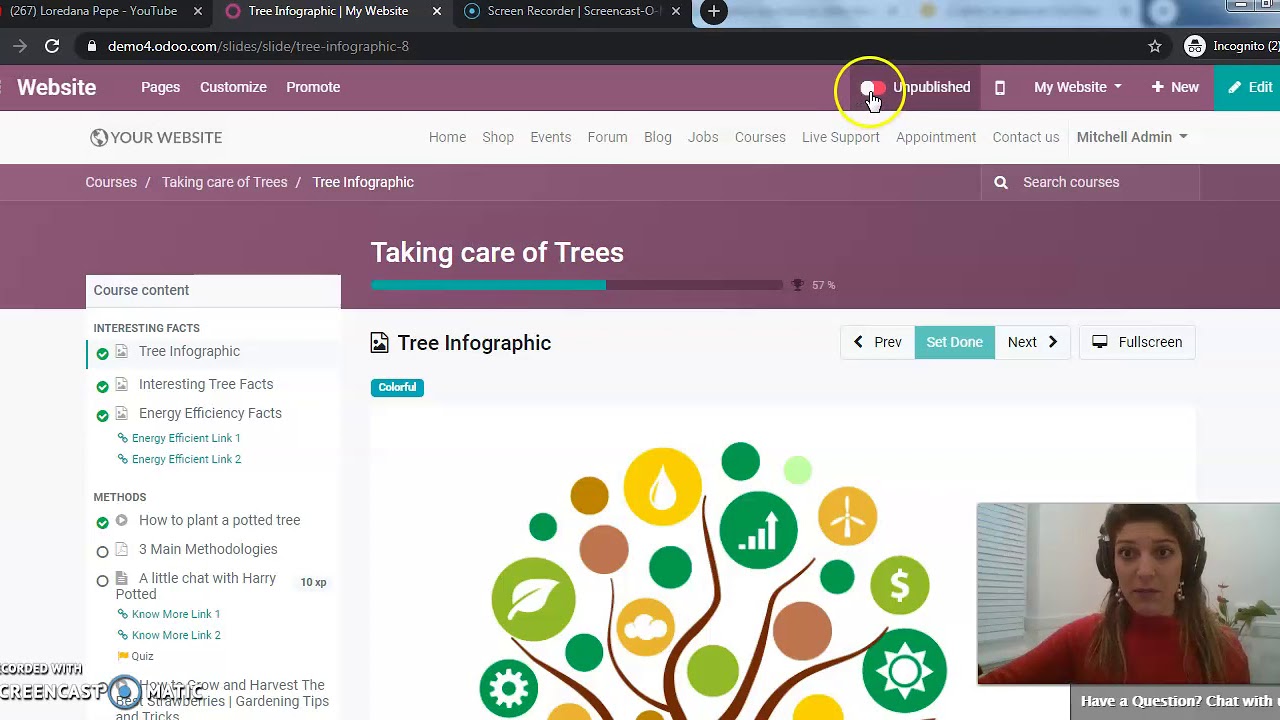
Task: Switch to the Screen Recorder Screencast tab
Action: point(572,11)
